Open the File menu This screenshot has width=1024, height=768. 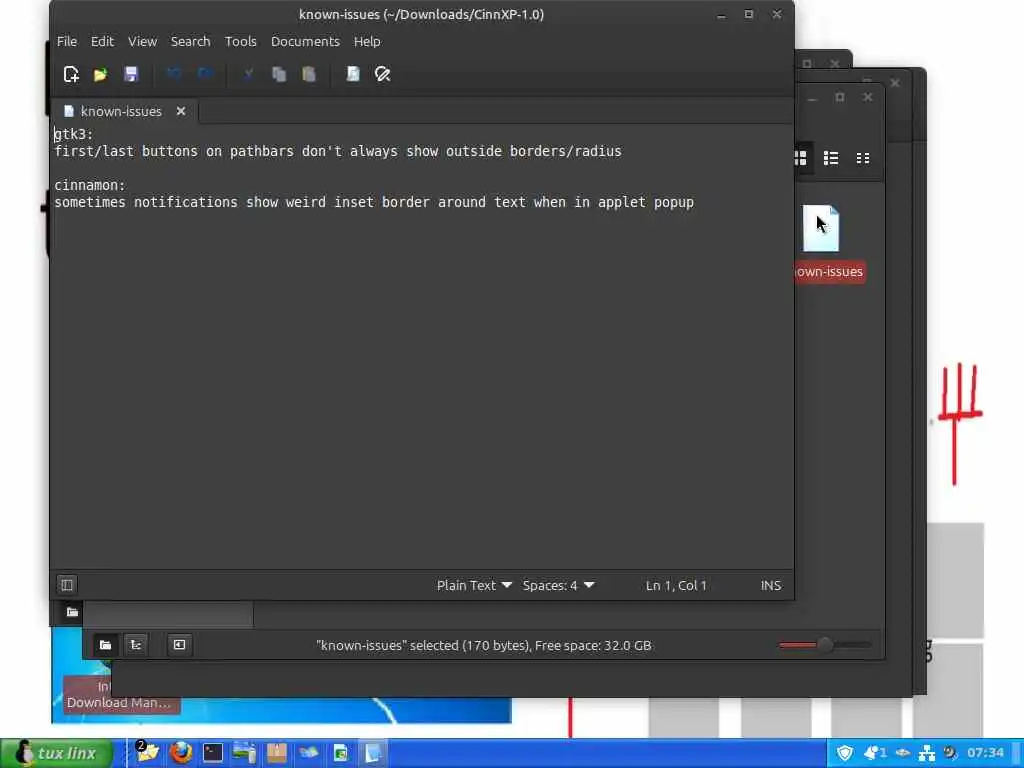click(67, 41)
